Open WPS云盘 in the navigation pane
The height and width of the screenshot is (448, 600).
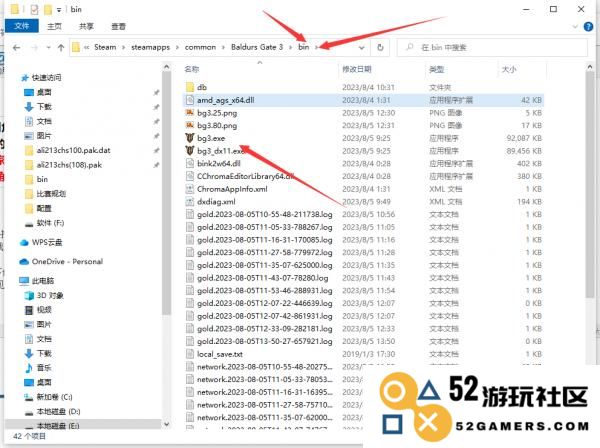(47, 242)
